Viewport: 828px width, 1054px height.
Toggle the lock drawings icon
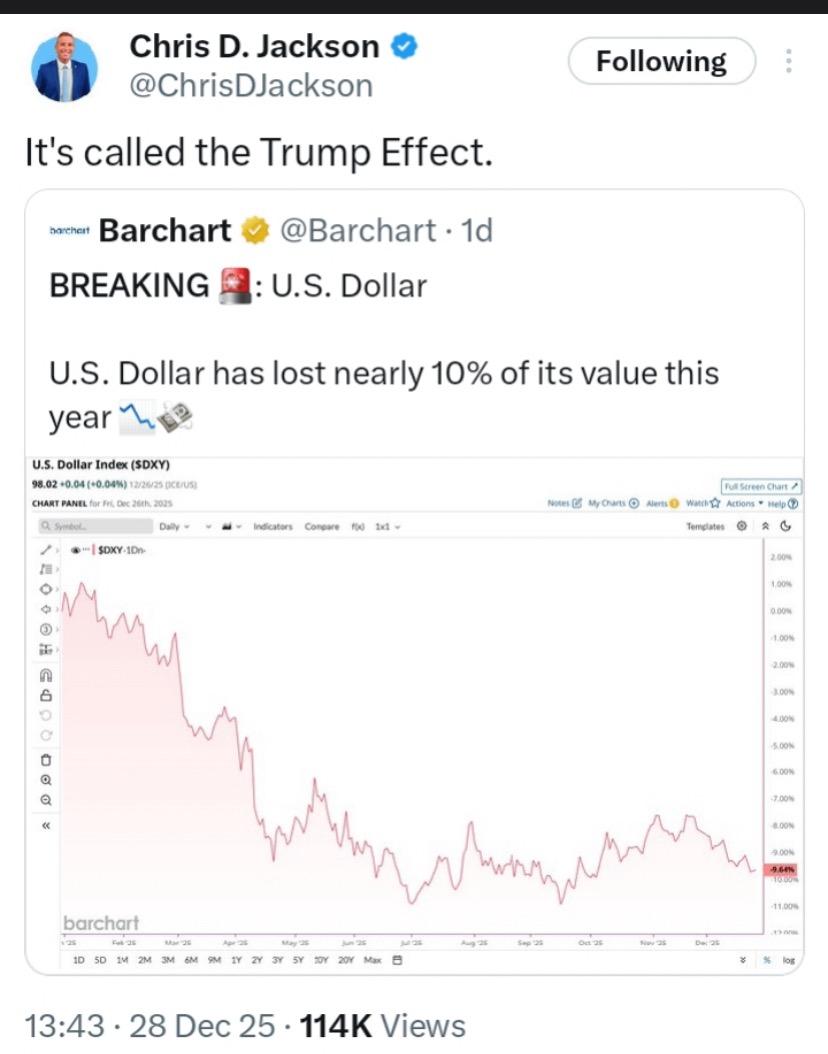pyautogui.click(x=45, y=696)
